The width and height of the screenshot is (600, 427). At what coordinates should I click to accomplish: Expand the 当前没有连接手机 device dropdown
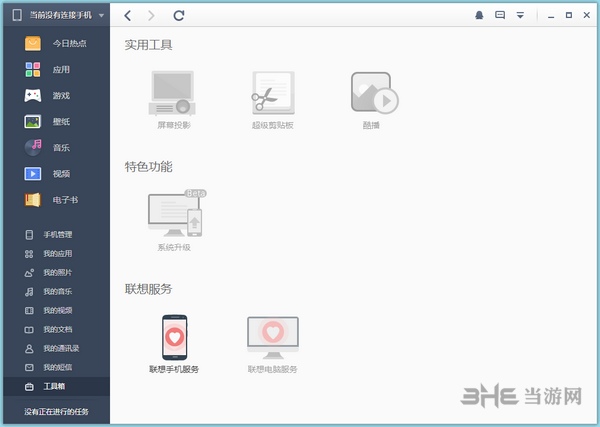pos(101,16)
